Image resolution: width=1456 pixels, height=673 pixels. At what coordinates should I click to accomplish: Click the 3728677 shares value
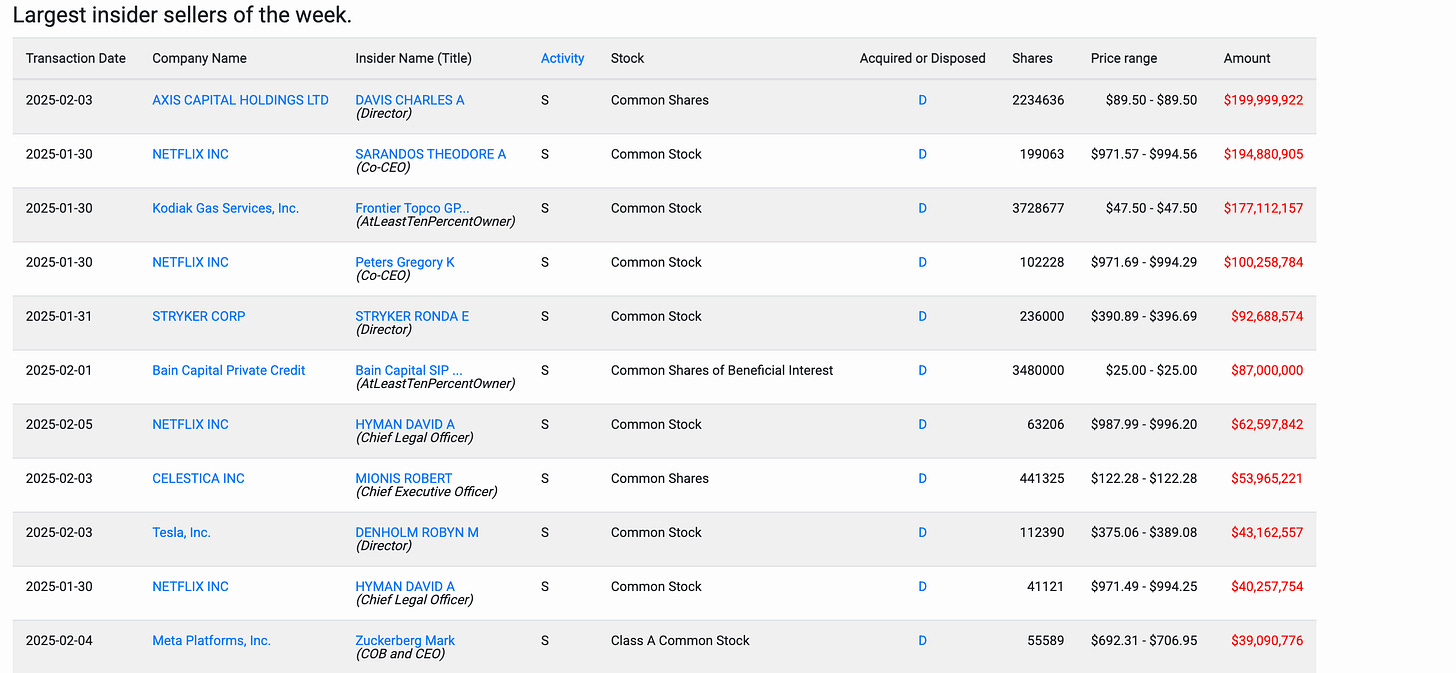(x=1038, y=208)
